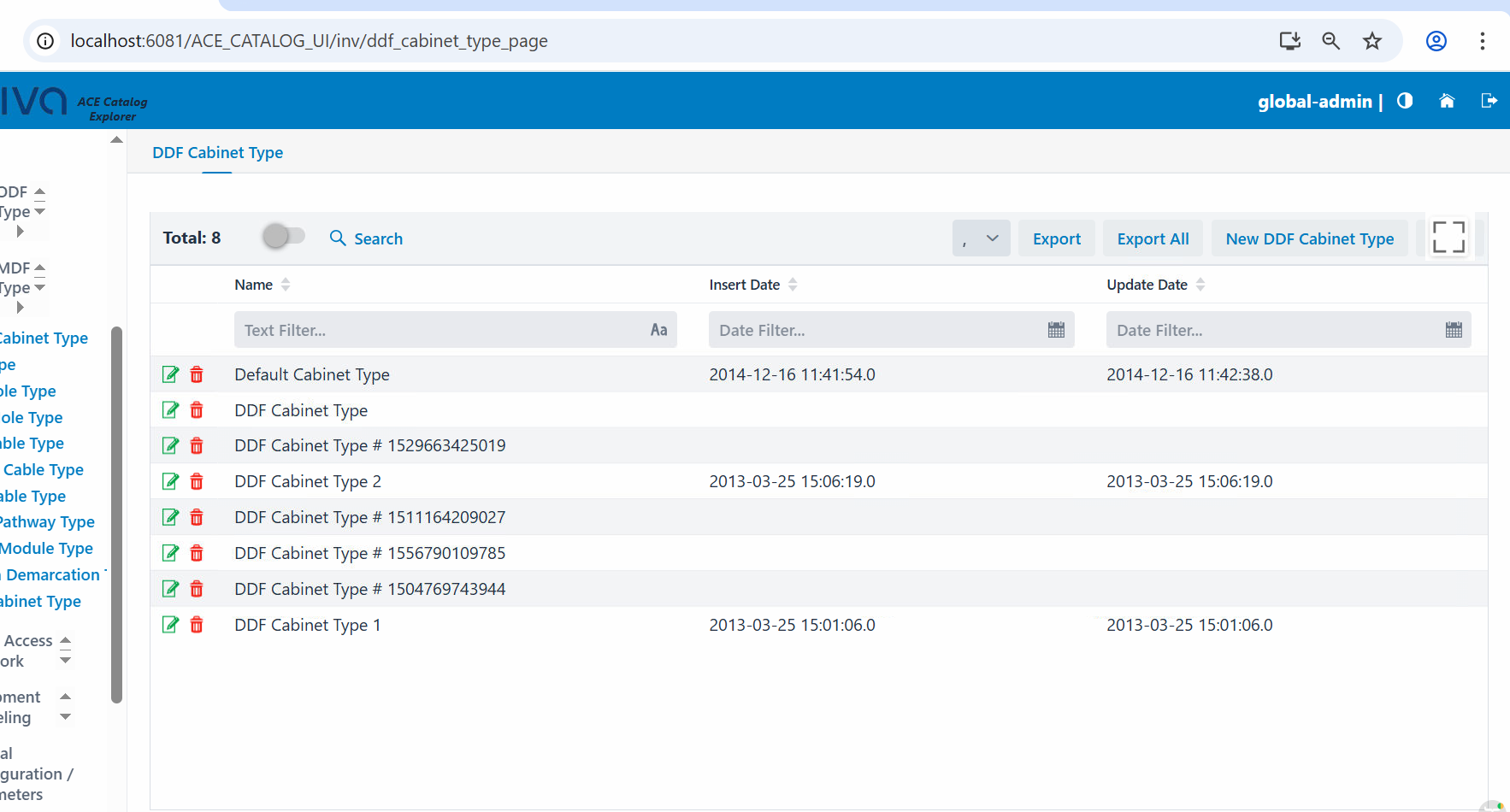Viewport: 1510px width, 812px height.
Task: Sort table by Name column
Action: click(x=286, y=285)
